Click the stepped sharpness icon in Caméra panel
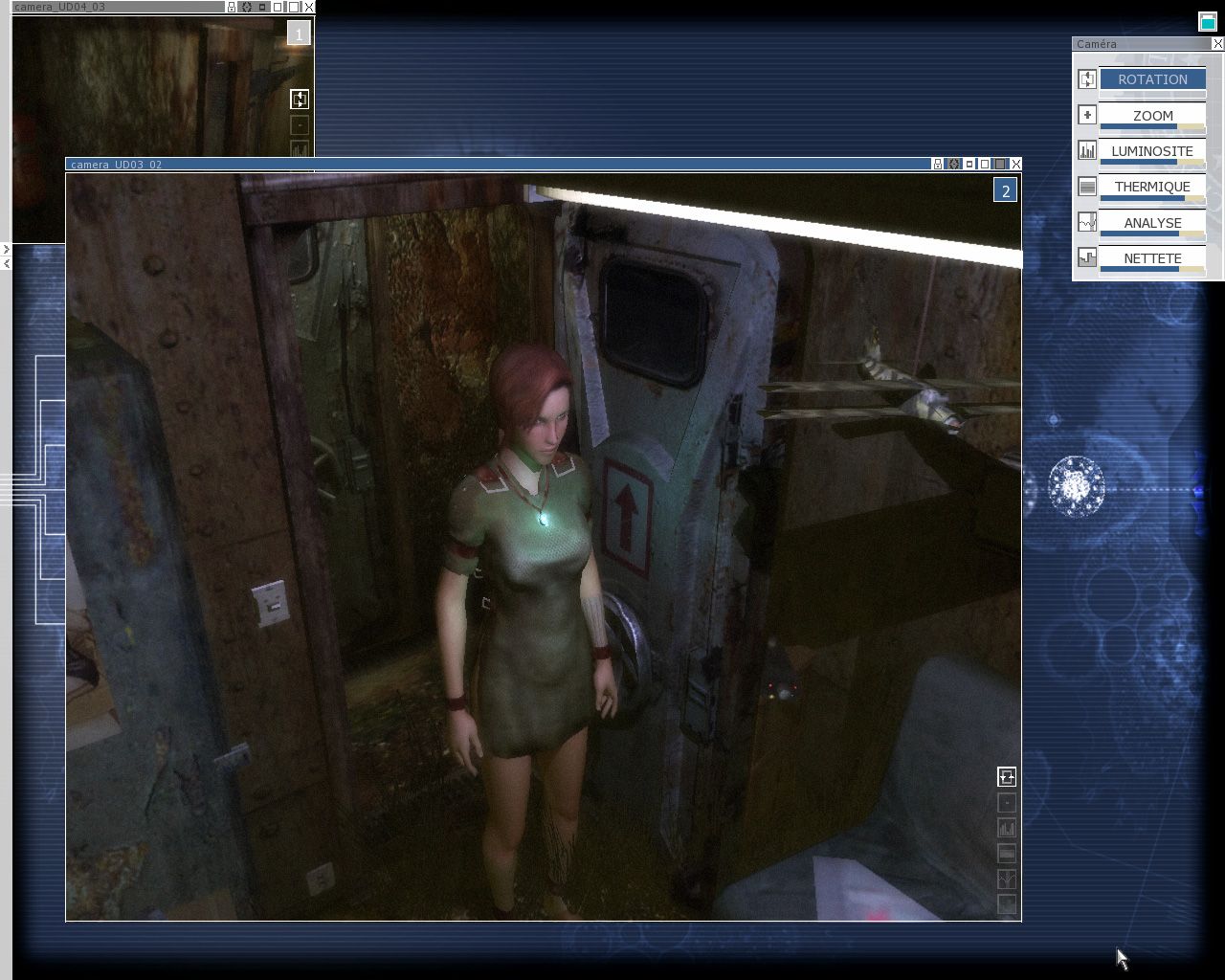This screenshot has width=1225, height=980. pos(1087,257)
